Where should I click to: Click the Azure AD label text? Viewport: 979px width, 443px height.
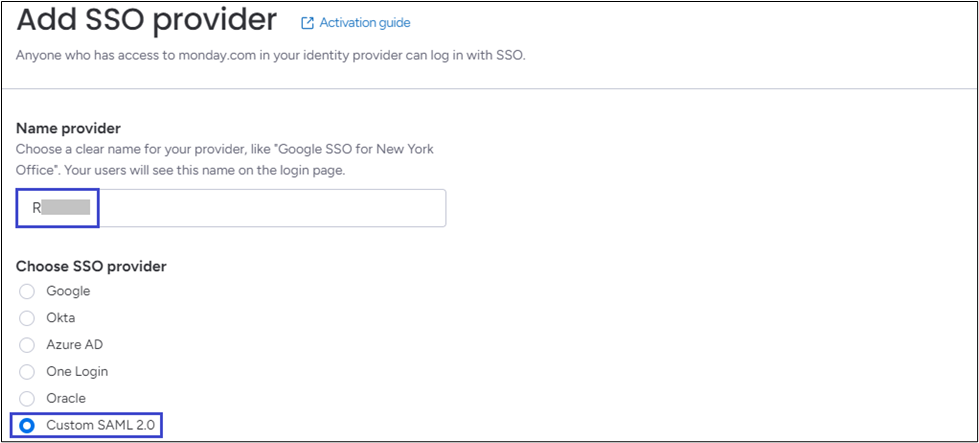(74, 345)
